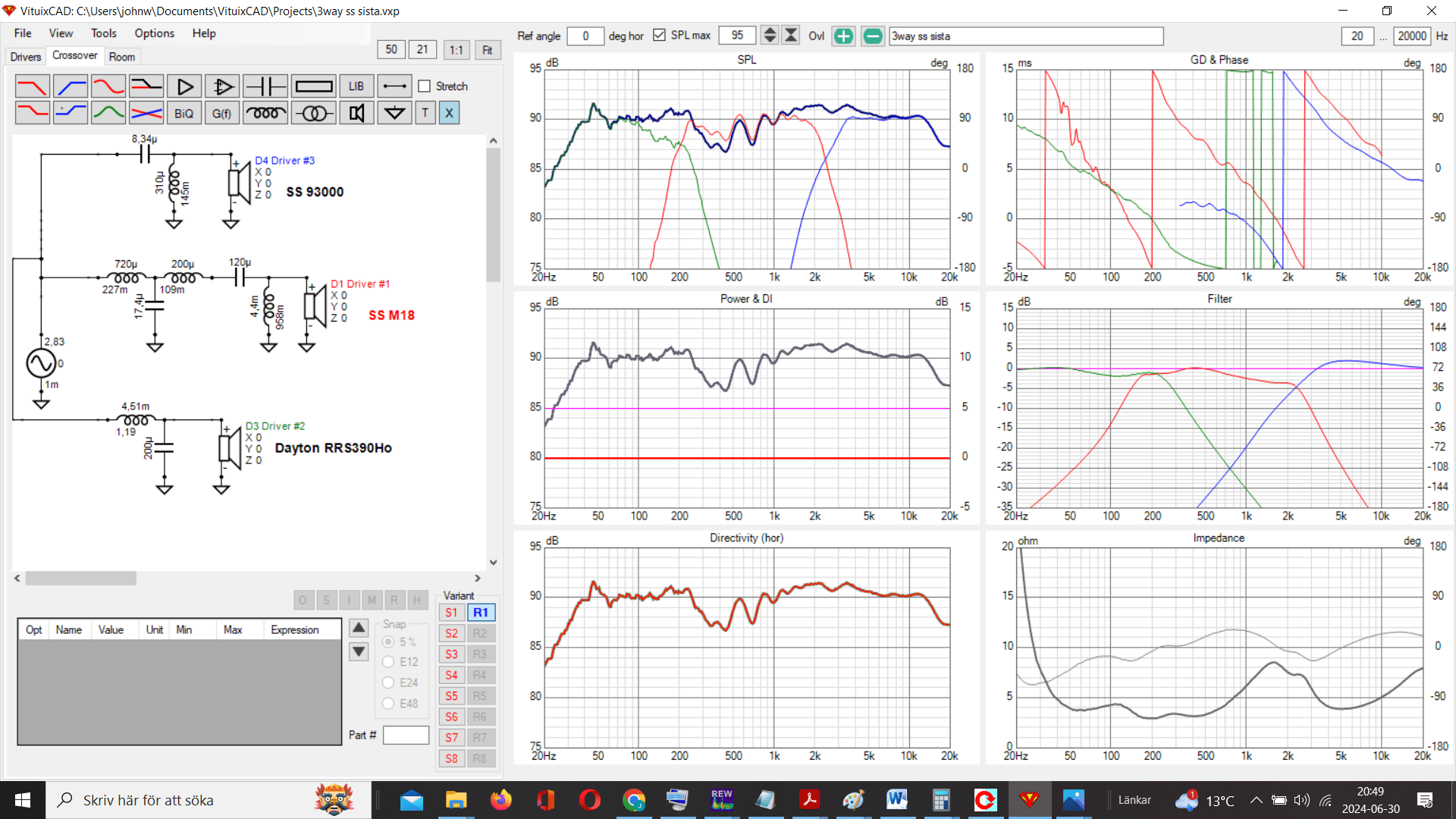Viewport: 1456px width, 819px height.
Task: Open the View menu
Action: tap(61, 33)
